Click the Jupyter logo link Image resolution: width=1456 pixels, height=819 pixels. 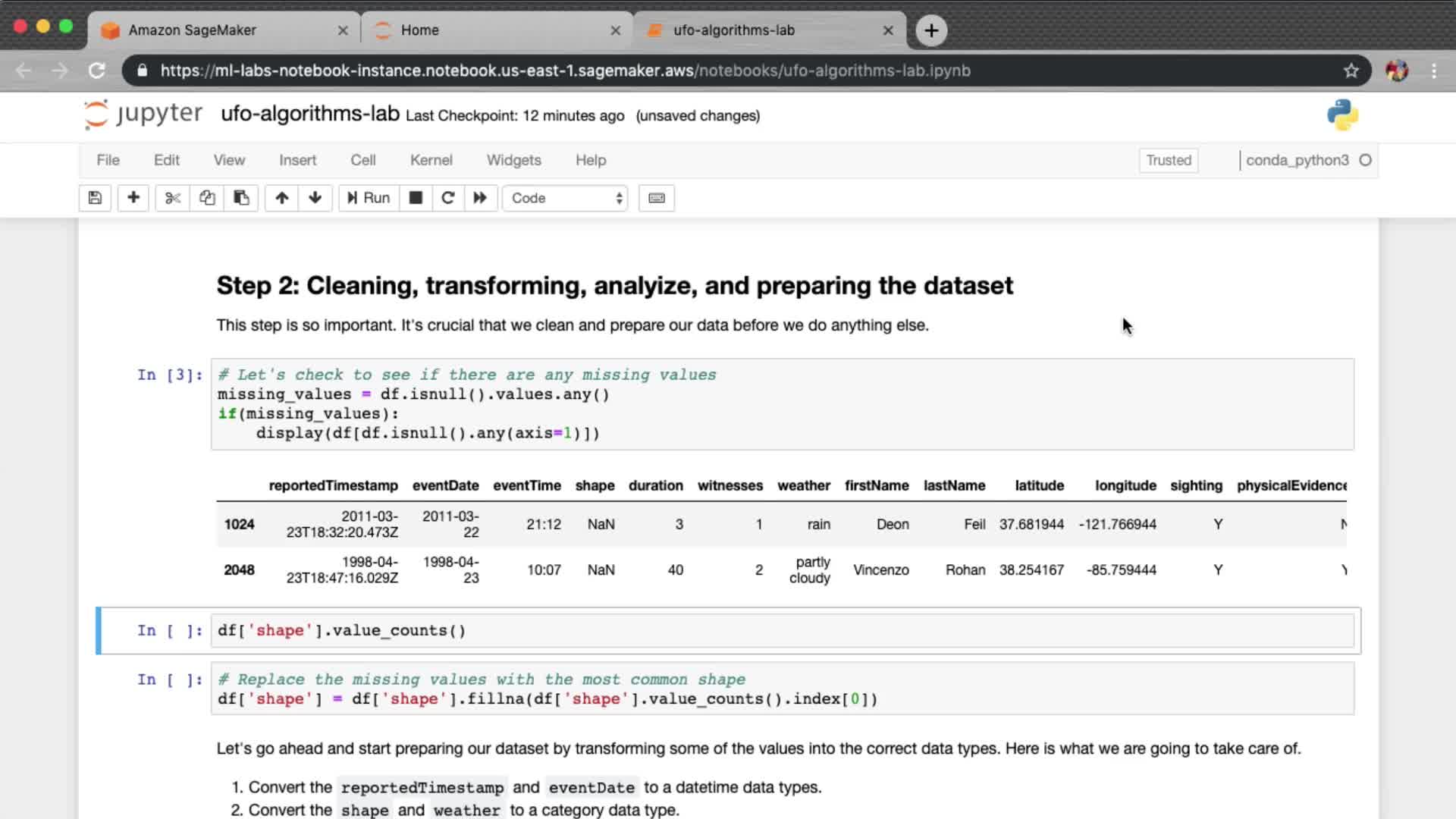coord(143,115)
